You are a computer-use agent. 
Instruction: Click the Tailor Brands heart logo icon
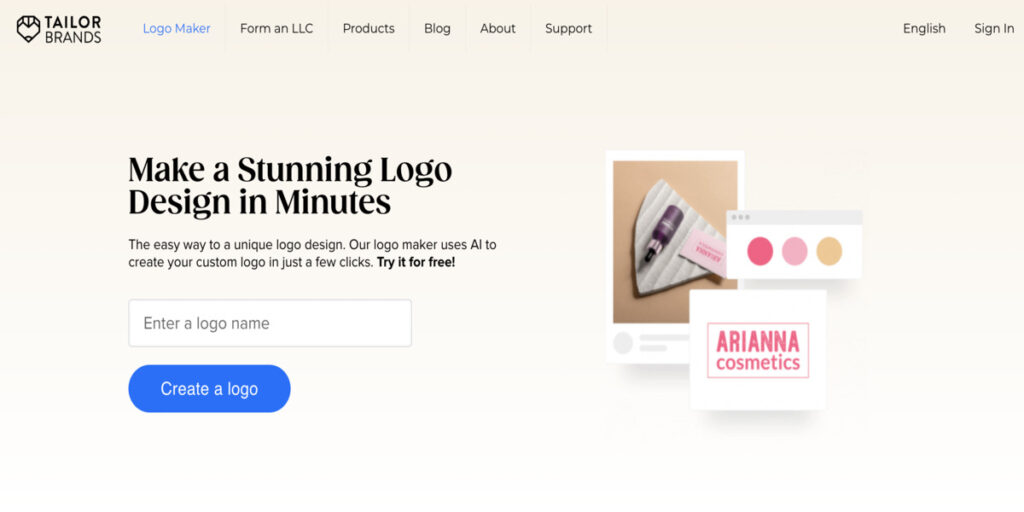(x=28, y=29)
